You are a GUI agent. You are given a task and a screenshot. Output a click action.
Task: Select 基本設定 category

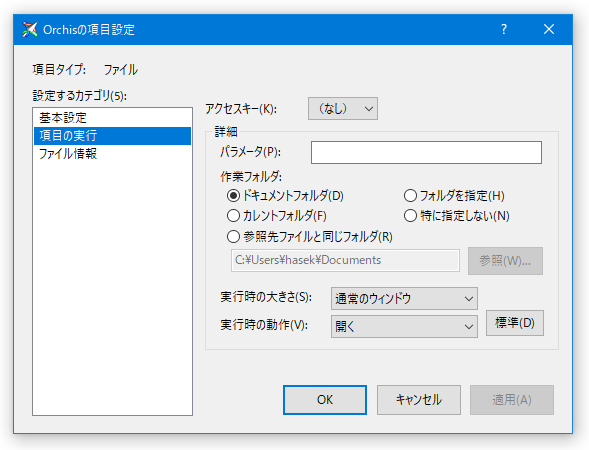(112, 118)
